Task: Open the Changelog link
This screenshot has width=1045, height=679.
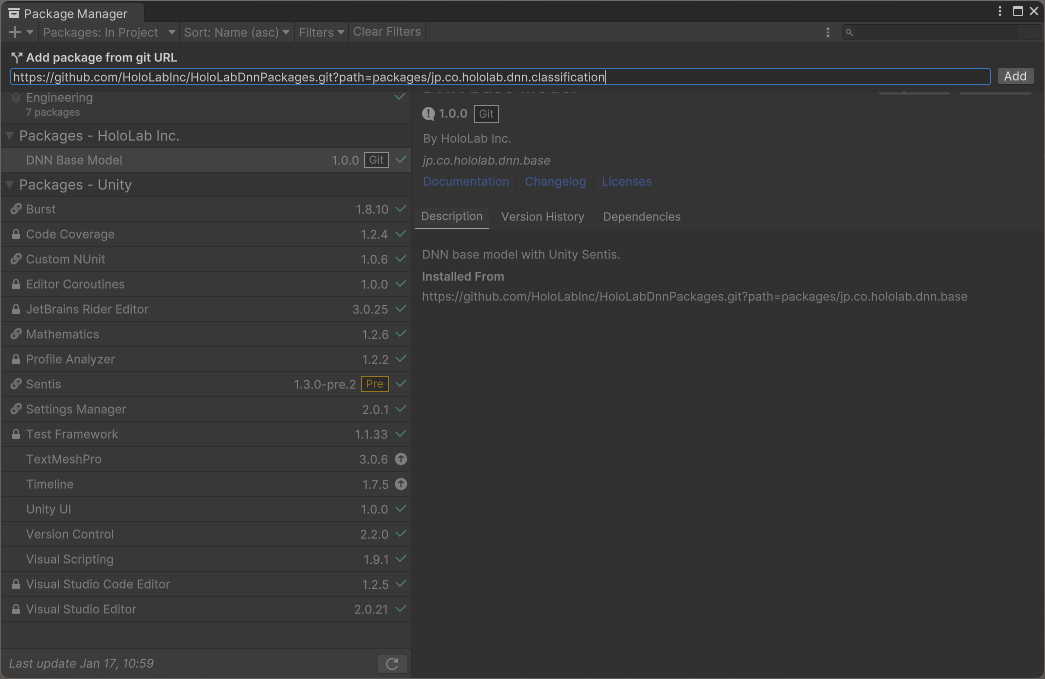Action: coord(555,181)
